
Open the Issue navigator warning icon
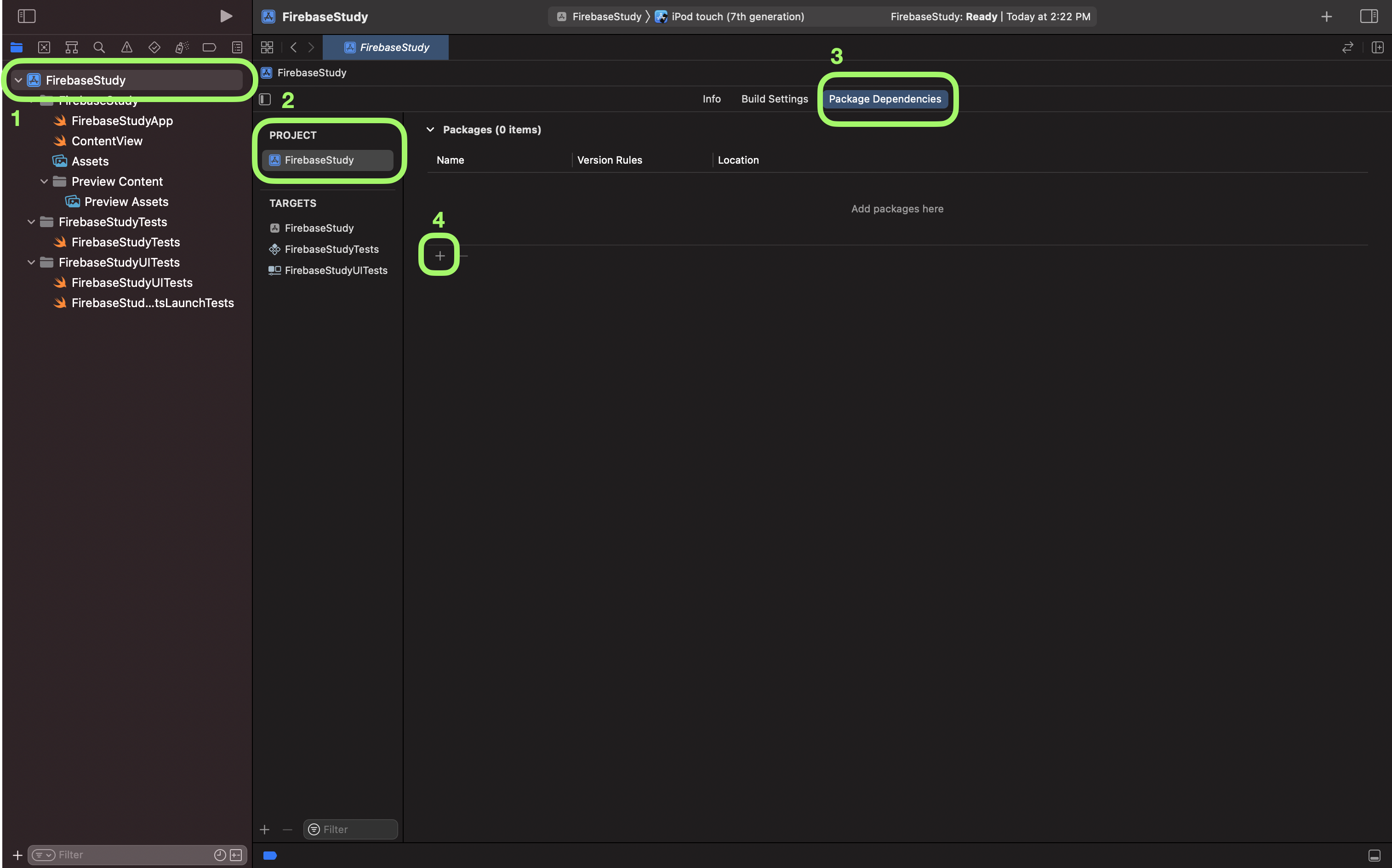tap(127, 47)
